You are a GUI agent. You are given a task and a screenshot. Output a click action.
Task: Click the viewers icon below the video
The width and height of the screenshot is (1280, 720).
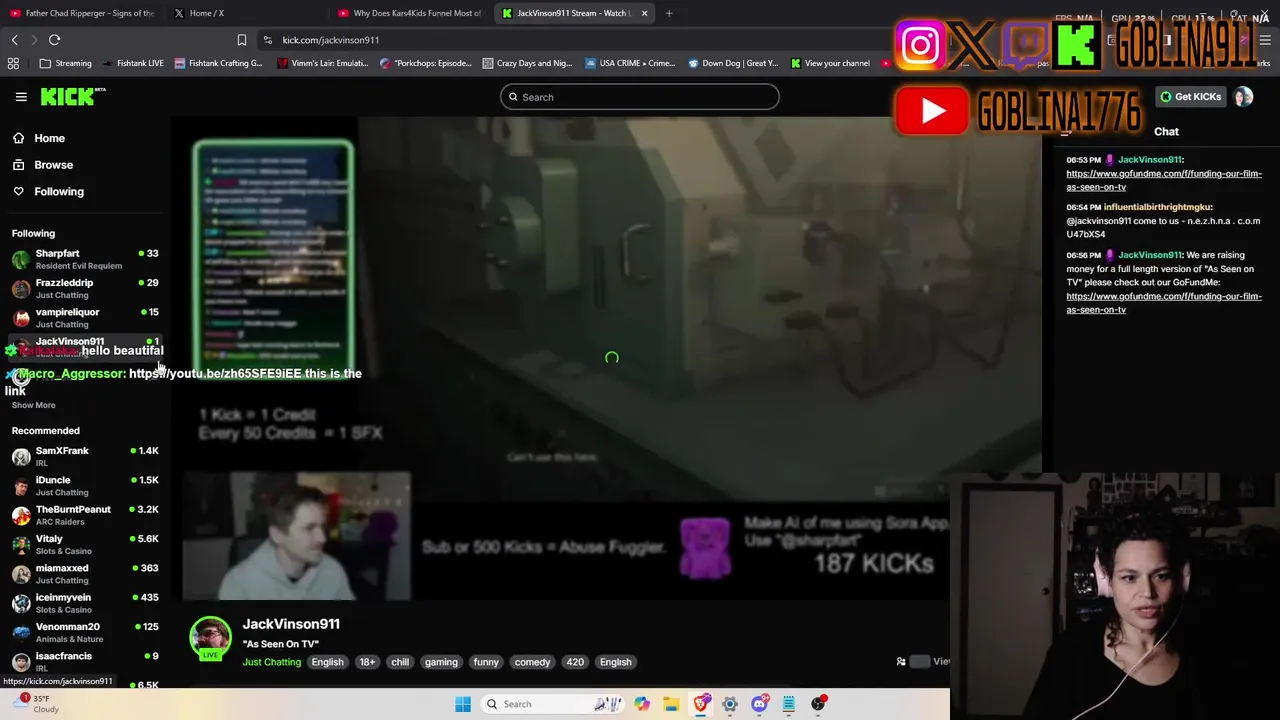tap(901, 661)
